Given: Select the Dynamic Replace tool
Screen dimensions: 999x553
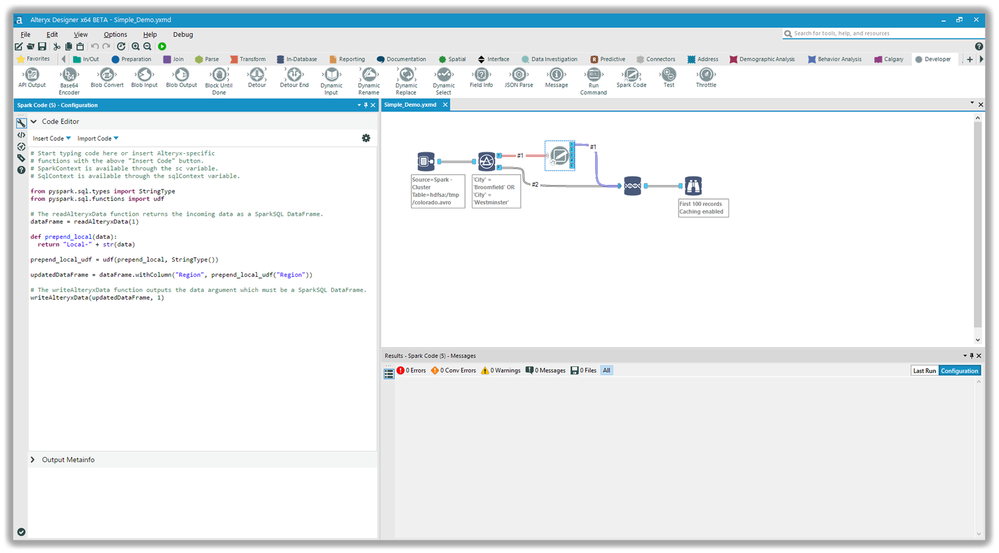Looking at the screenshot, I should [406, 82].
